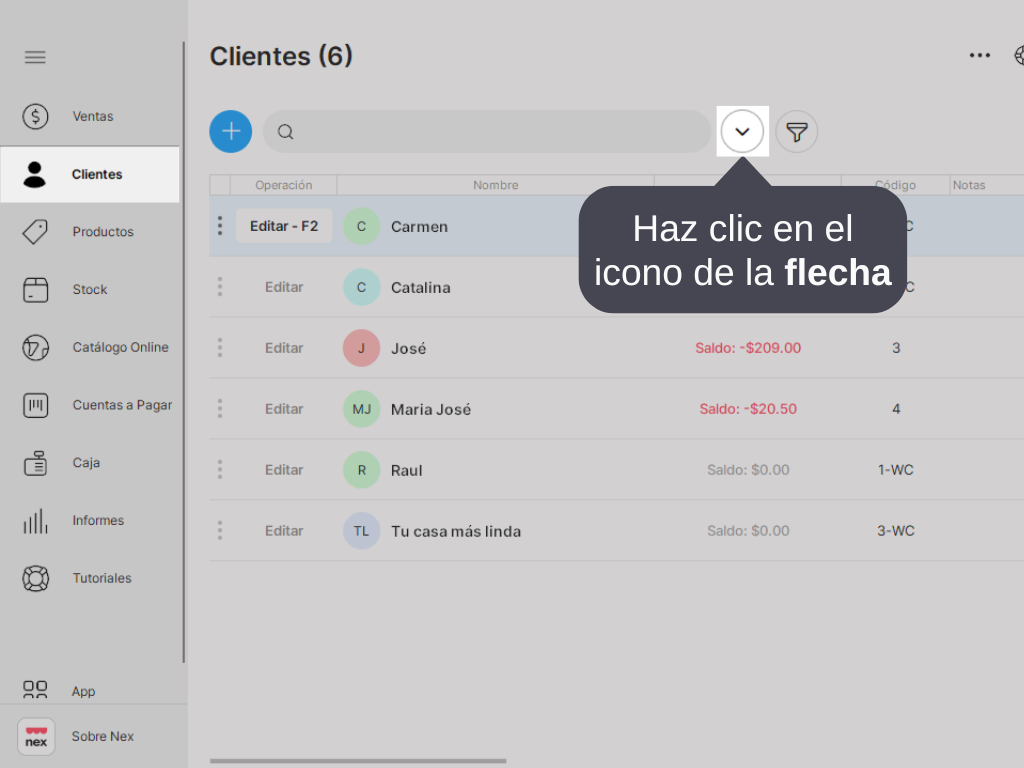Click the Operación column header
1024x768 pixels.
pos(283,185)
